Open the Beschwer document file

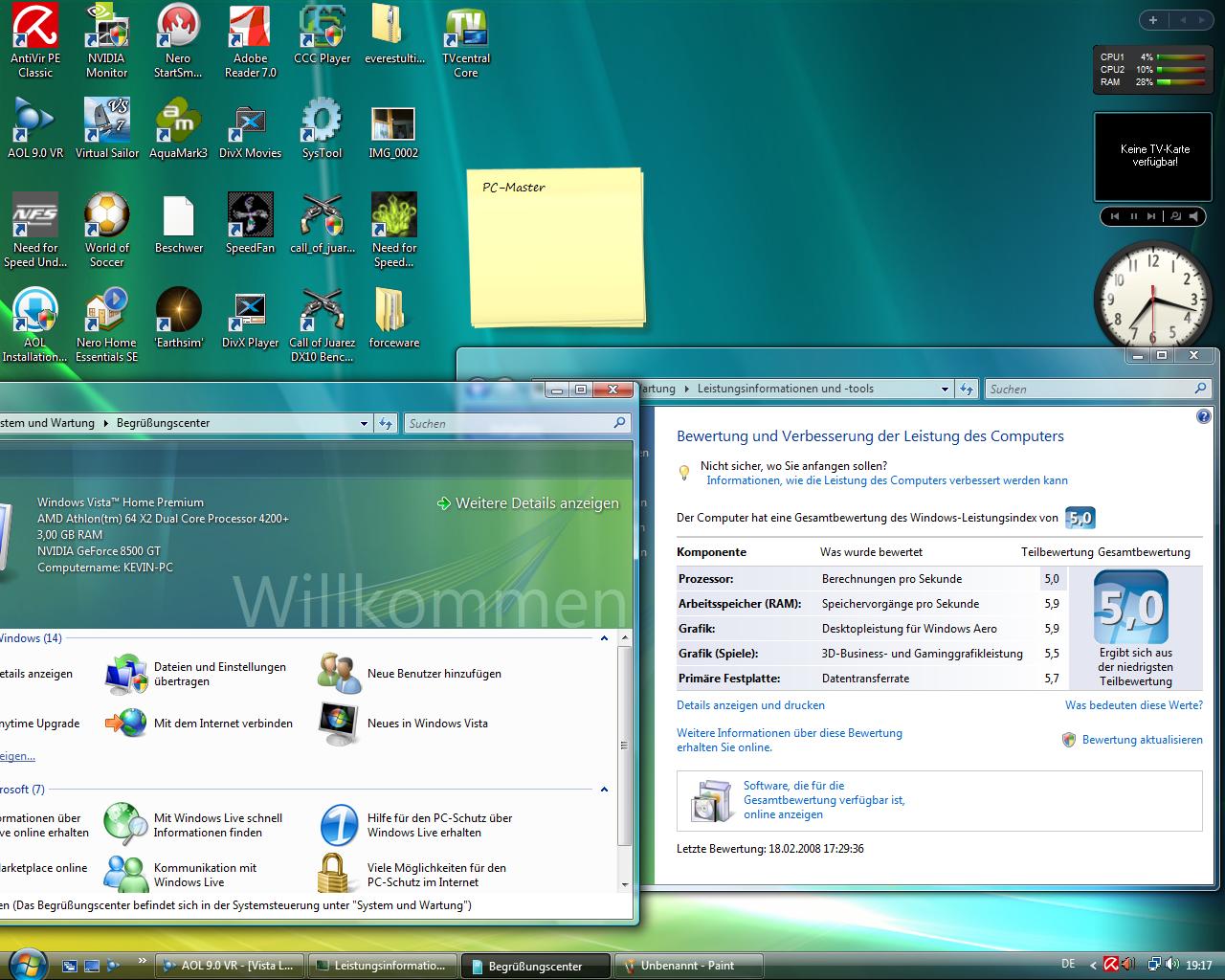click(x=178, y=223)
